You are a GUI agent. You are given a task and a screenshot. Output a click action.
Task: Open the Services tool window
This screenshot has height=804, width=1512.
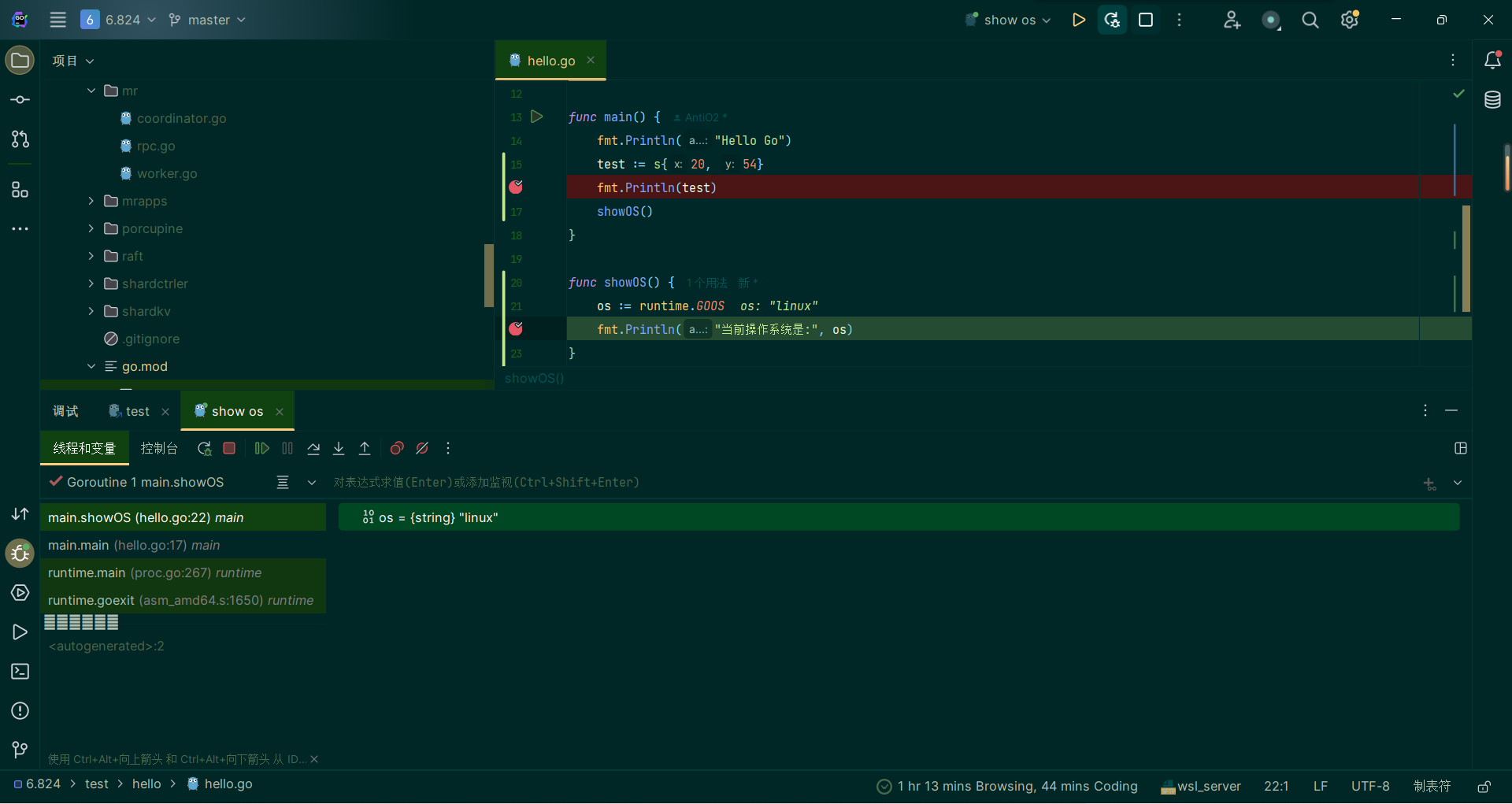tap(20, 592)
